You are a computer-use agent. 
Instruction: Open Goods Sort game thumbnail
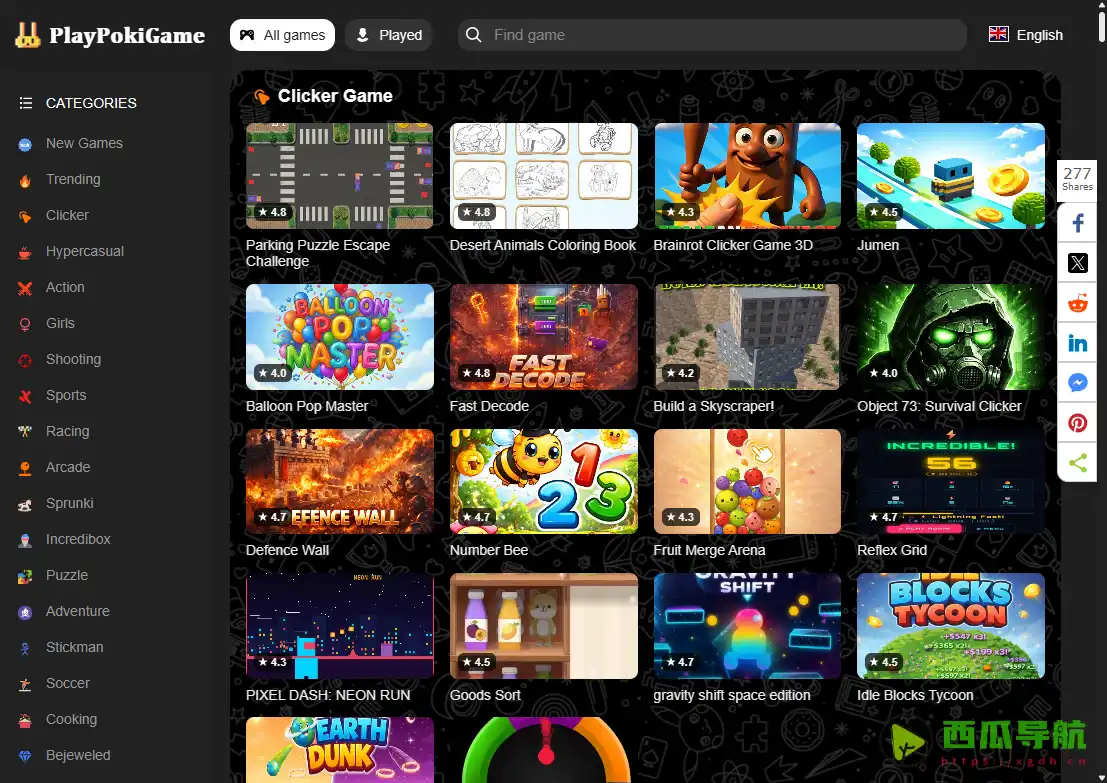click(544, 626)
